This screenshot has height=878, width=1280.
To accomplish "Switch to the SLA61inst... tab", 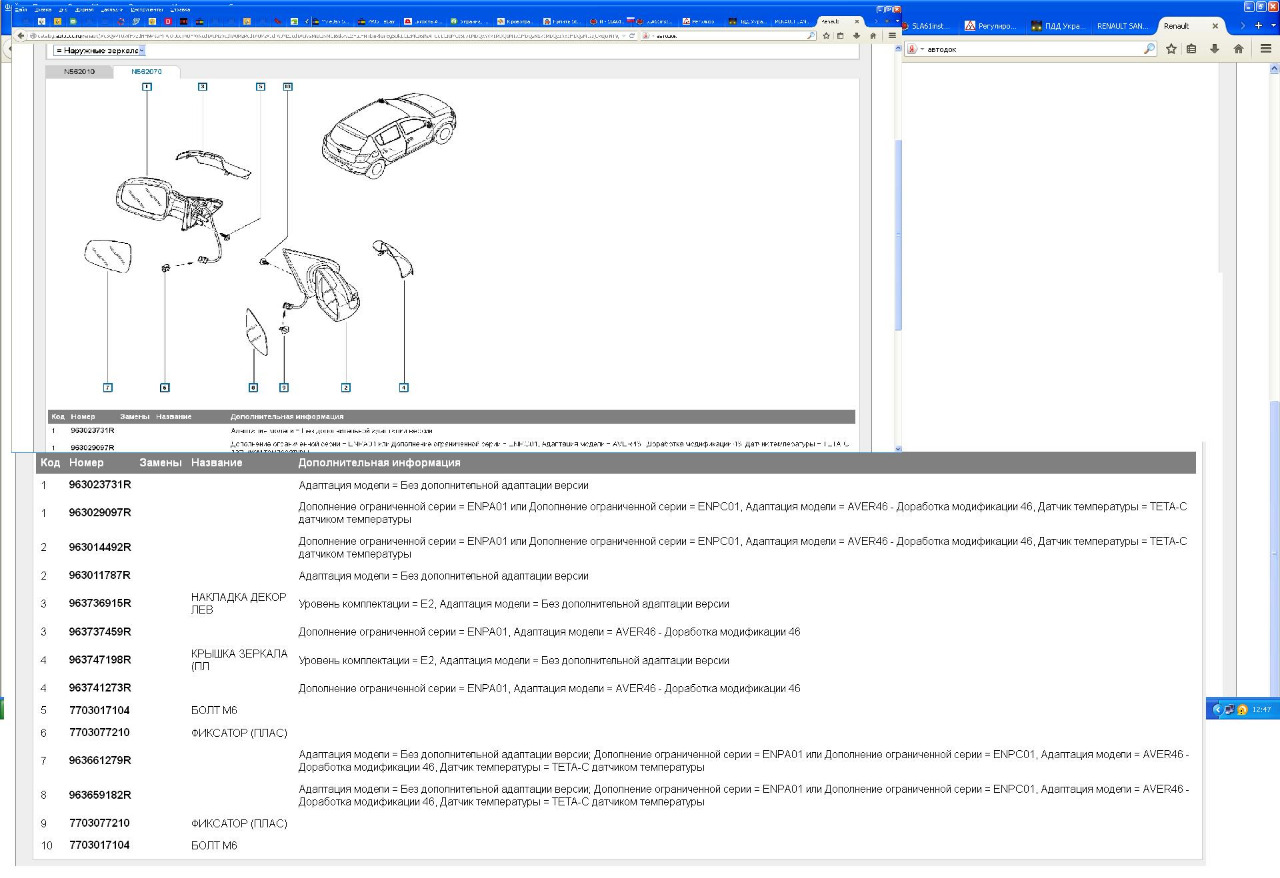I will click(928, 26).
